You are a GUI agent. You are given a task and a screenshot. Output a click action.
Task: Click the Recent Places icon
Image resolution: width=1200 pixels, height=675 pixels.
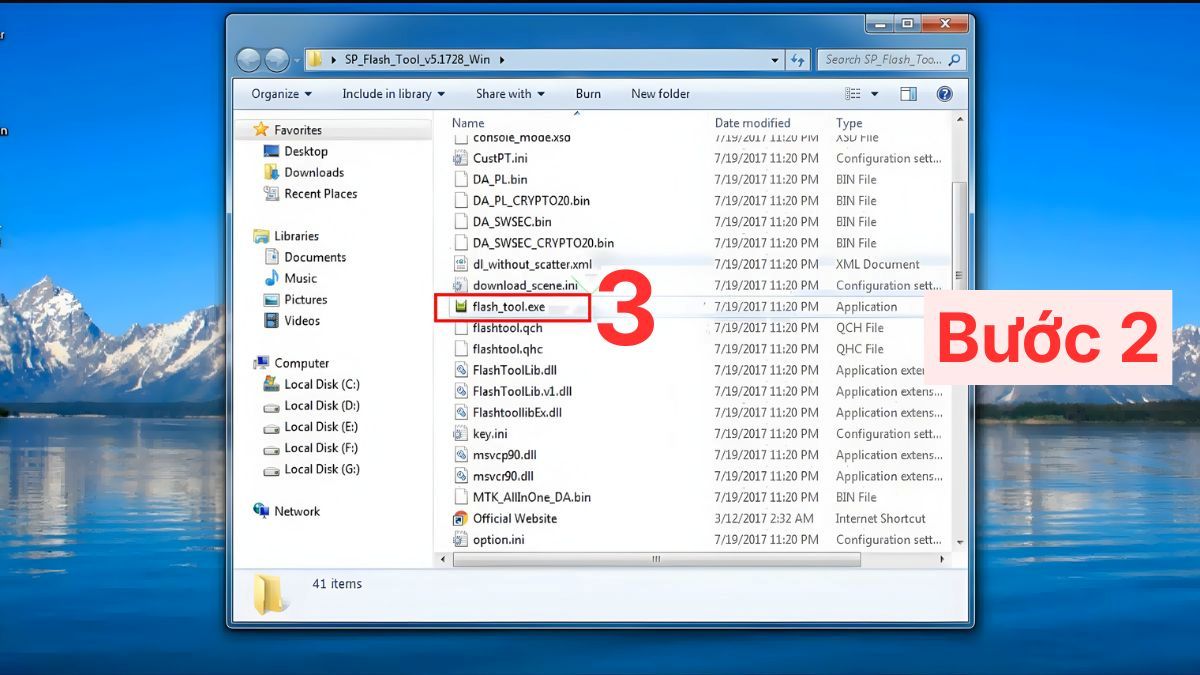[271, 194]
